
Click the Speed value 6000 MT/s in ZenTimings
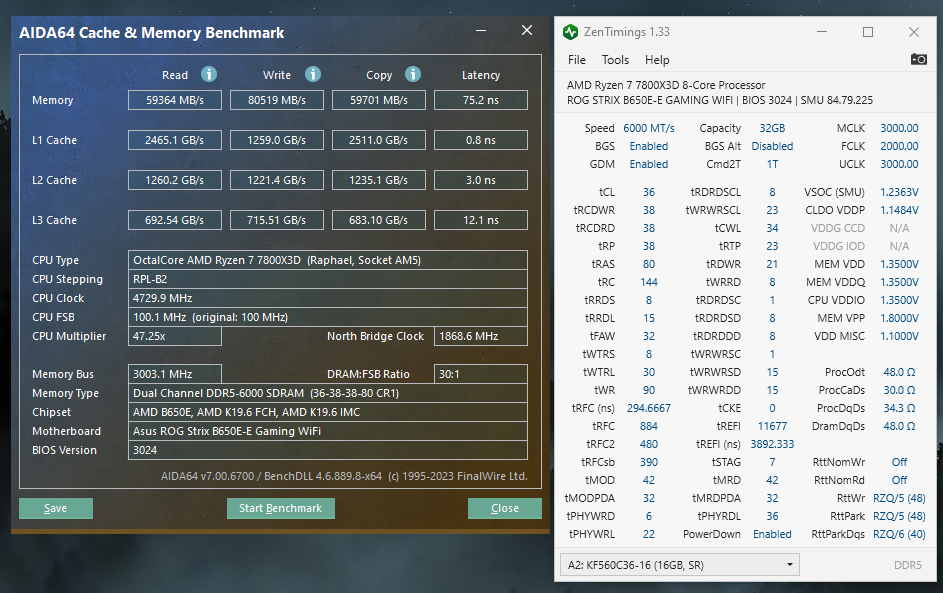point(649,128)
